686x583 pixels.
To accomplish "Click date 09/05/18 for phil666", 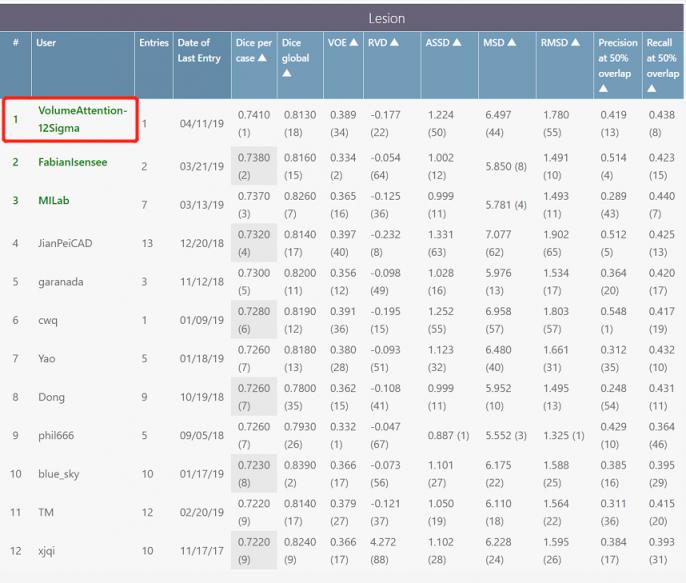I will pyautogui.click(x=202, y=436).
